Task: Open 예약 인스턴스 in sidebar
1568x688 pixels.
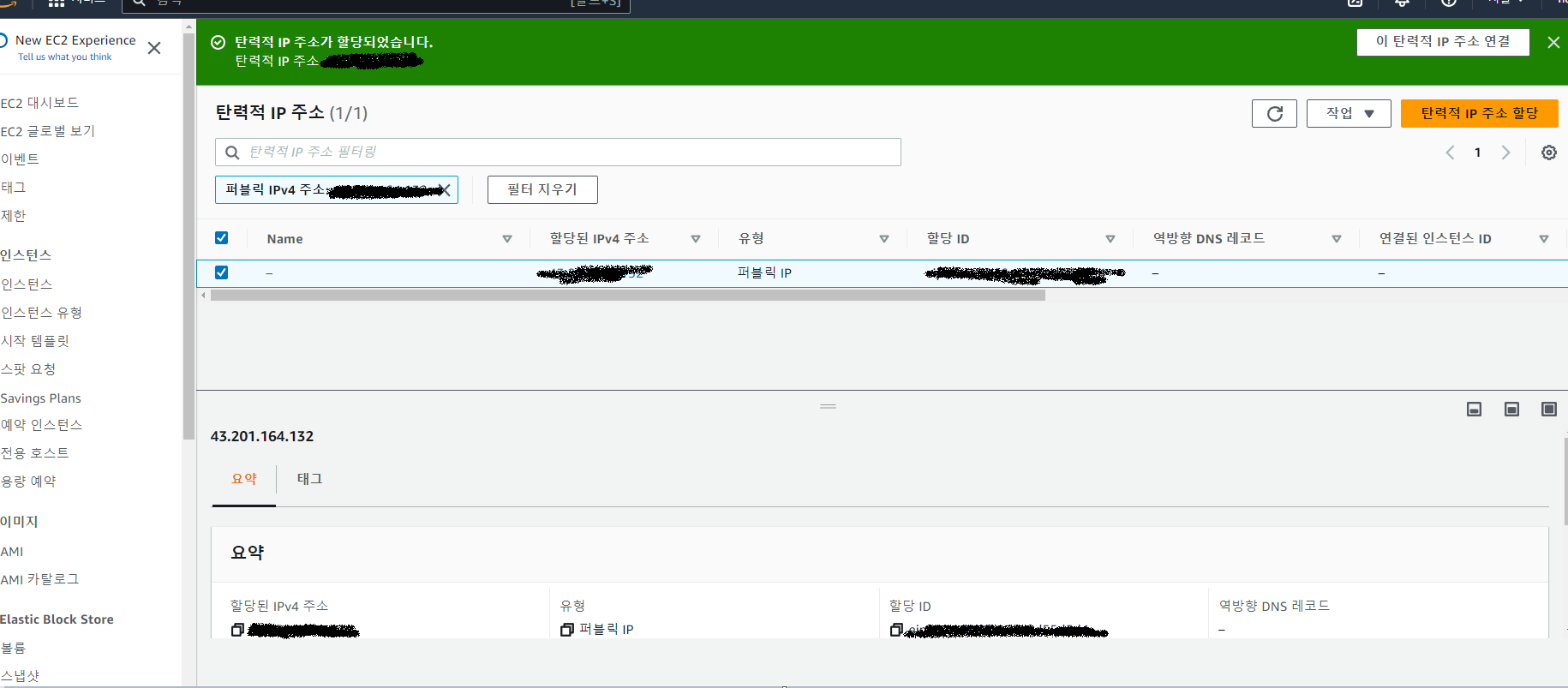Action: click(41, 425)
